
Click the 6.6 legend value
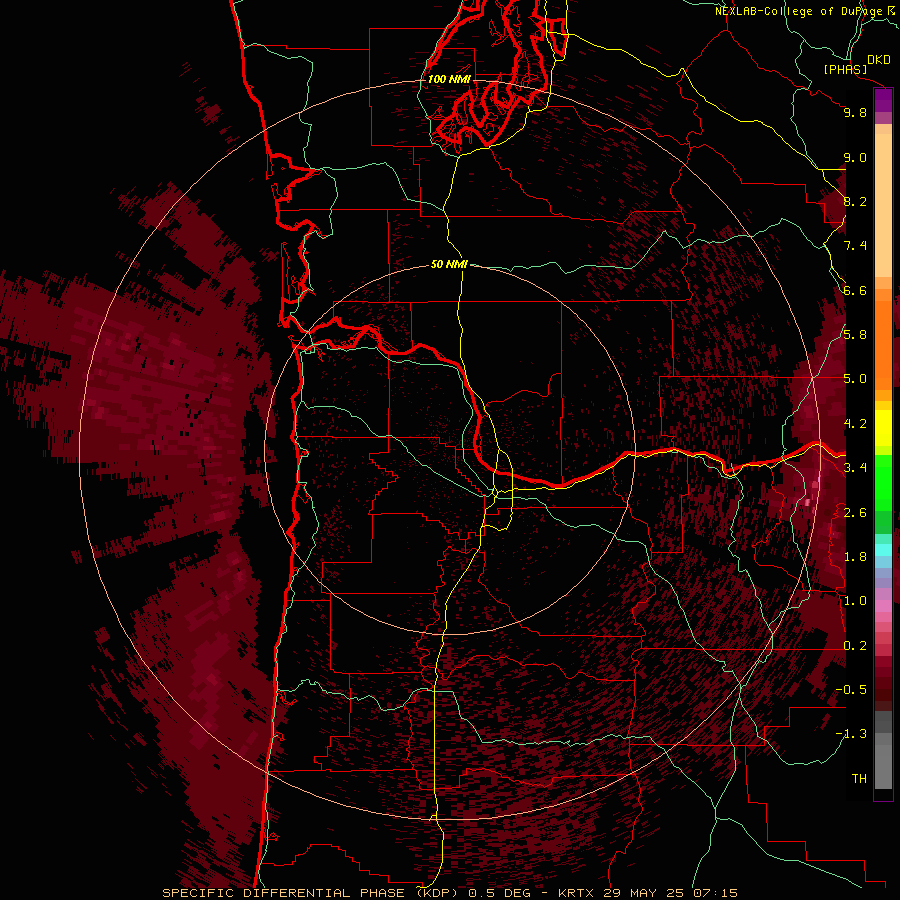[855, 290]
